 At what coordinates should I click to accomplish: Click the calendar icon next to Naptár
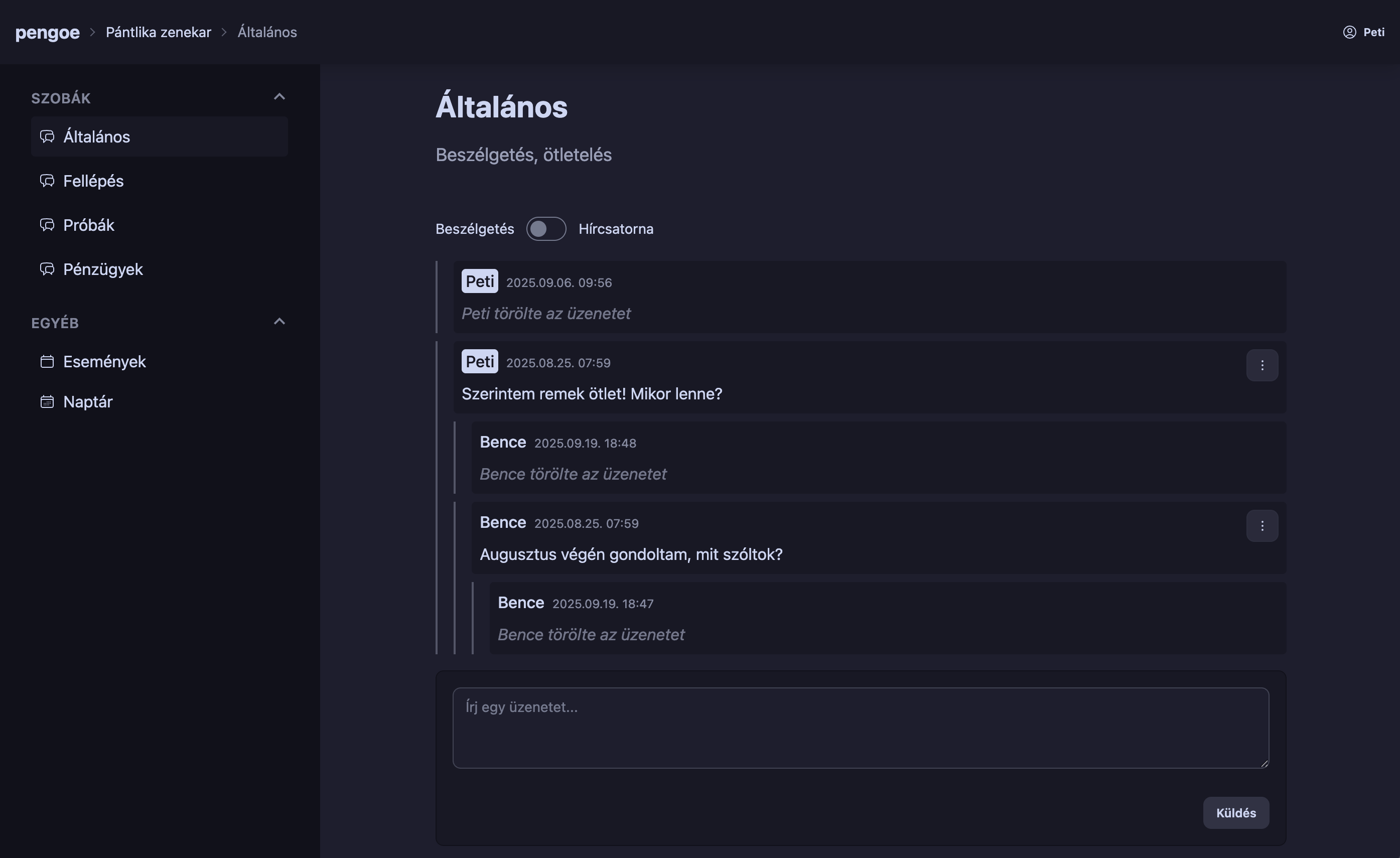[47, 402]
